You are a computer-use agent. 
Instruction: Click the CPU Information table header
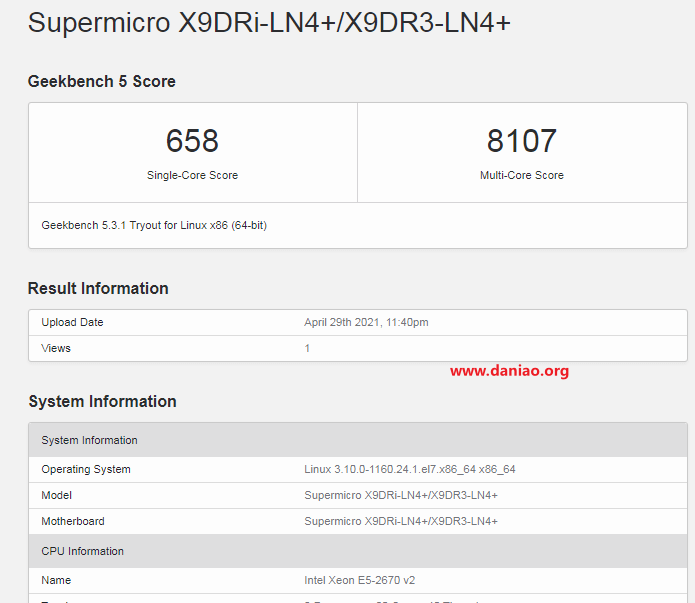[x=358, y=551]
